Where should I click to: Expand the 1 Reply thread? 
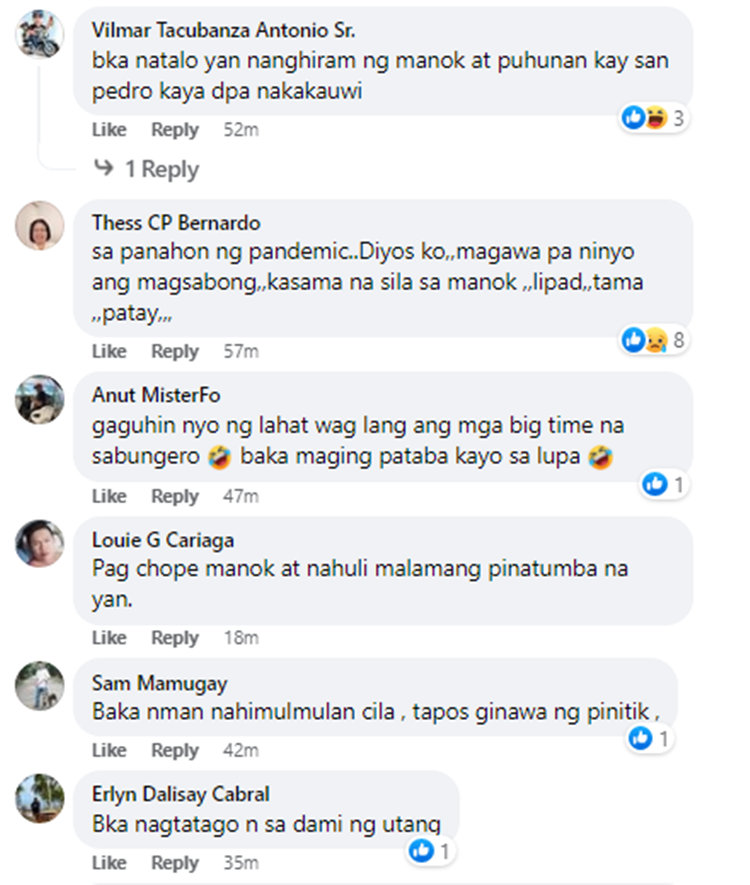tap(162, 169)
